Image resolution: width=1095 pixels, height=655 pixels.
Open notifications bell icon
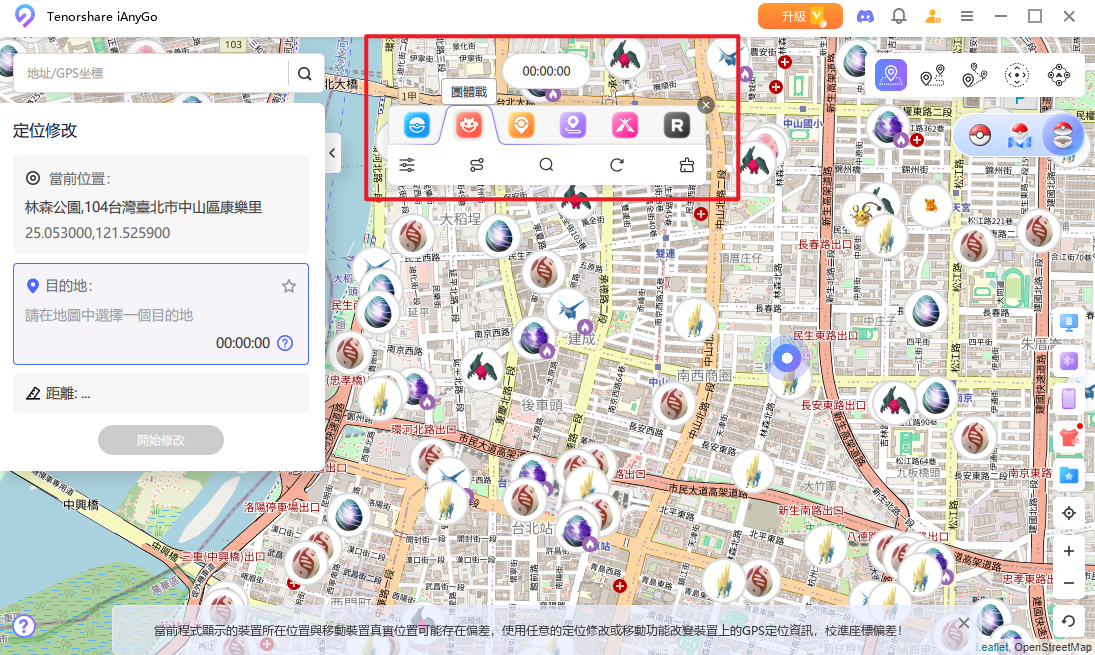coord(899,16)
